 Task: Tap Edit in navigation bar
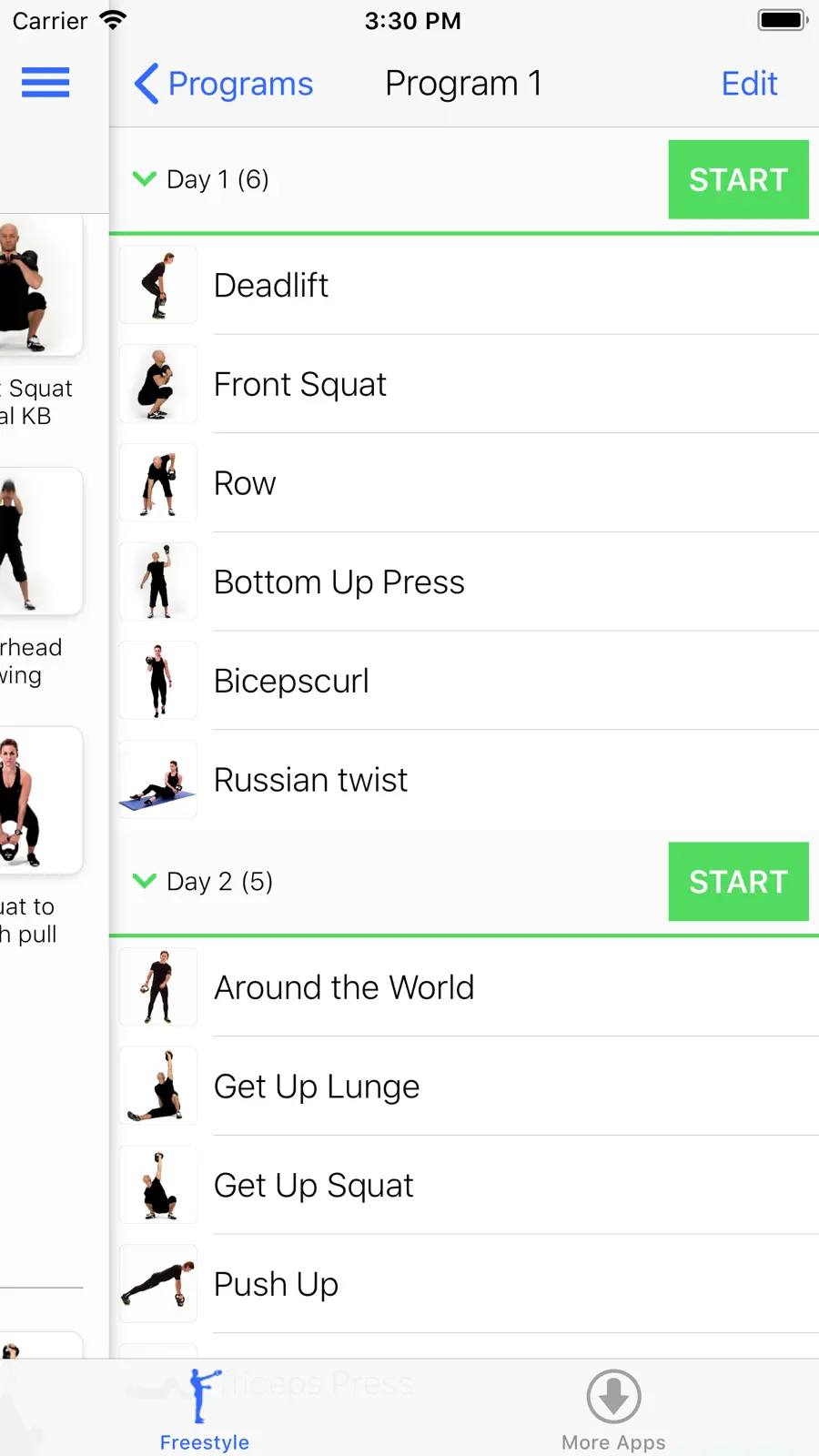pyautogui.click(x=749, y=84)
